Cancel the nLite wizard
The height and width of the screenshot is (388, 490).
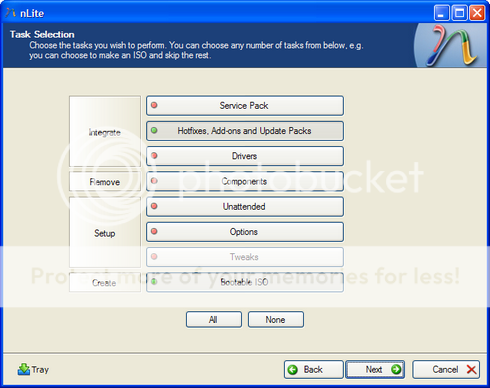click(x=446, y=369)
